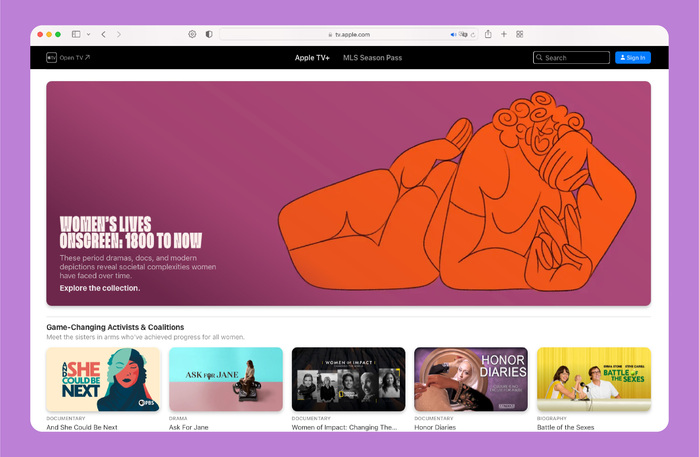This screenshot has width=699, height=457.
Task: Open the Women of Impact thumbnail
Action: (348, 379)
